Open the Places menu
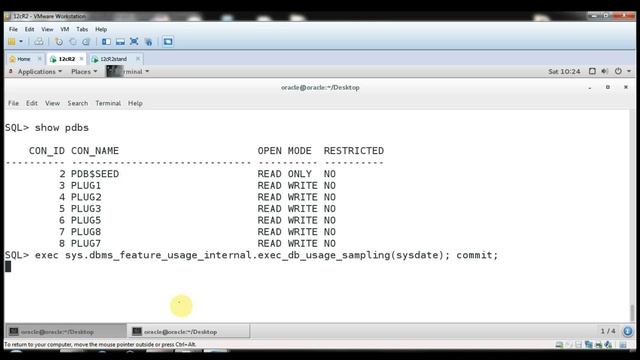 pyautogui.click(x=84, y=71)
